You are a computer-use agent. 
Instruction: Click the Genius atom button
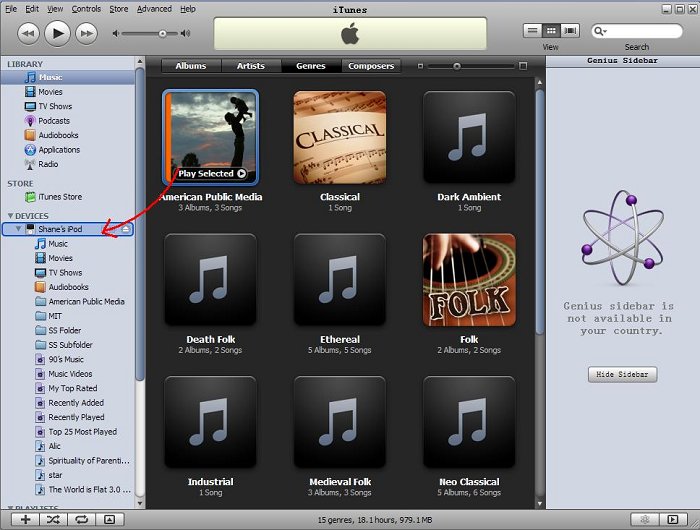(645, 519)
